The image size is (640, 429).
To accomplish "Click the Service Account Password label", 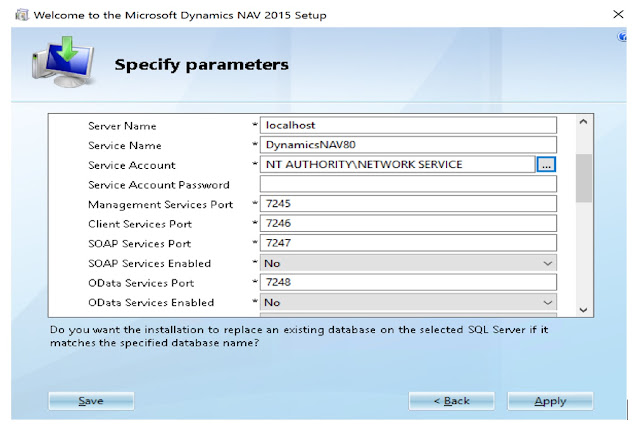I will click(159, 184).
